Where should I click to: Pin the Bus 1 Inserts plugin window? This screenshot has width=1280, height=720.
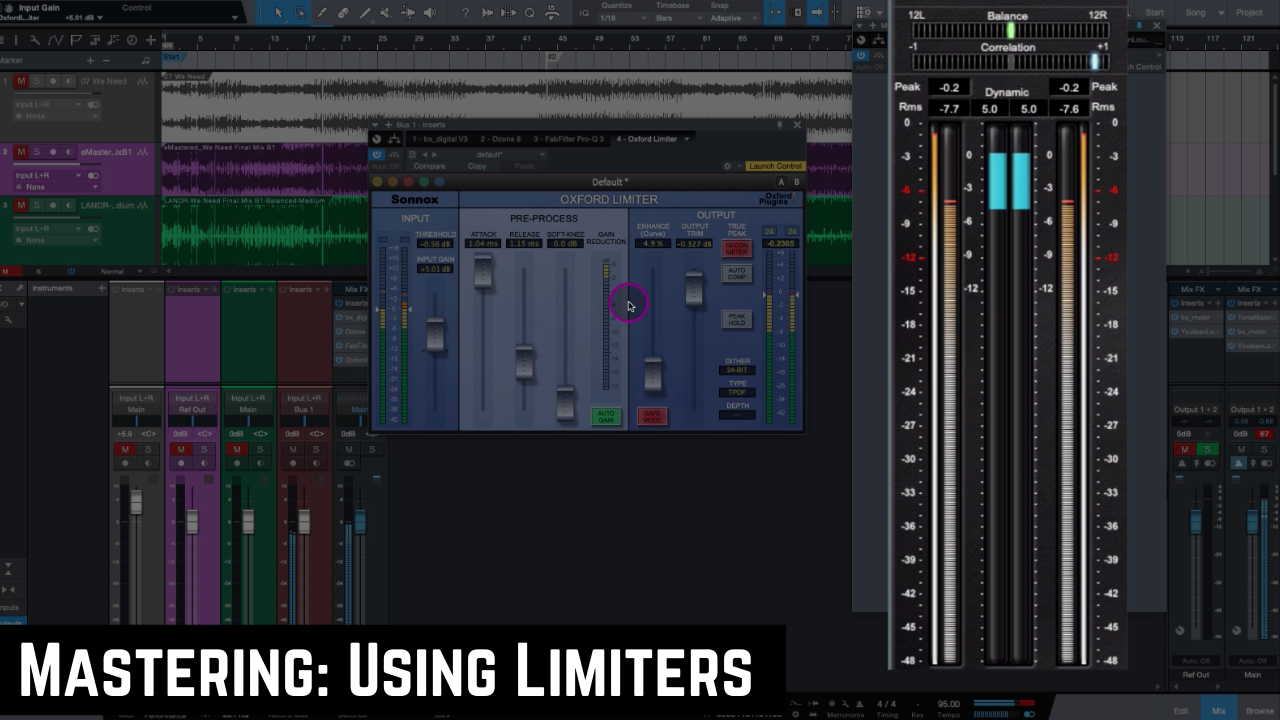click(x=780, y=125)
